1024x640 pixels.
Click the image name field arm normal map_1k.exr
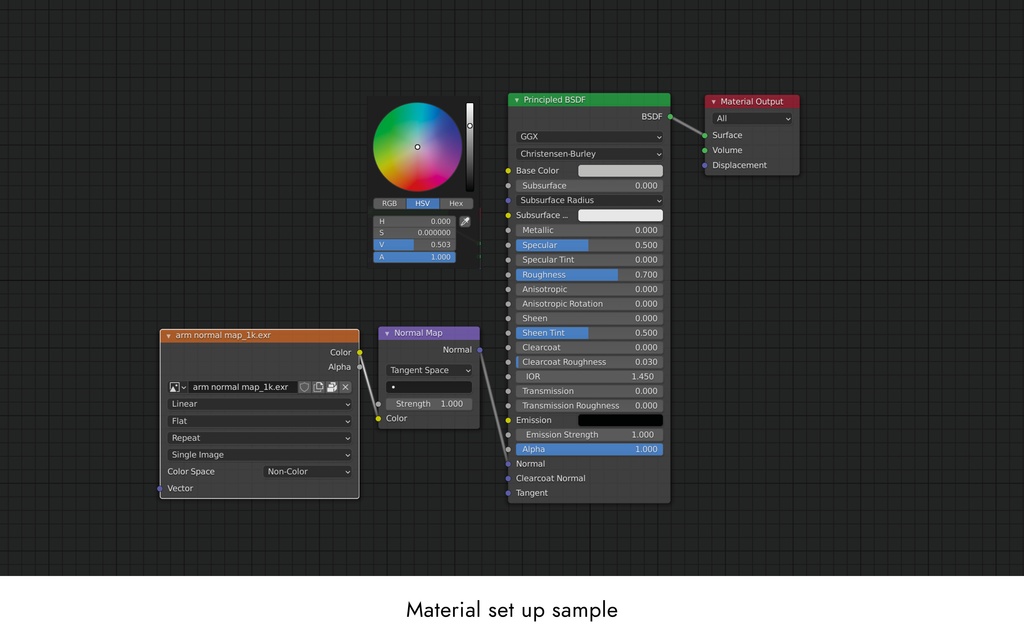pos(243,387)
